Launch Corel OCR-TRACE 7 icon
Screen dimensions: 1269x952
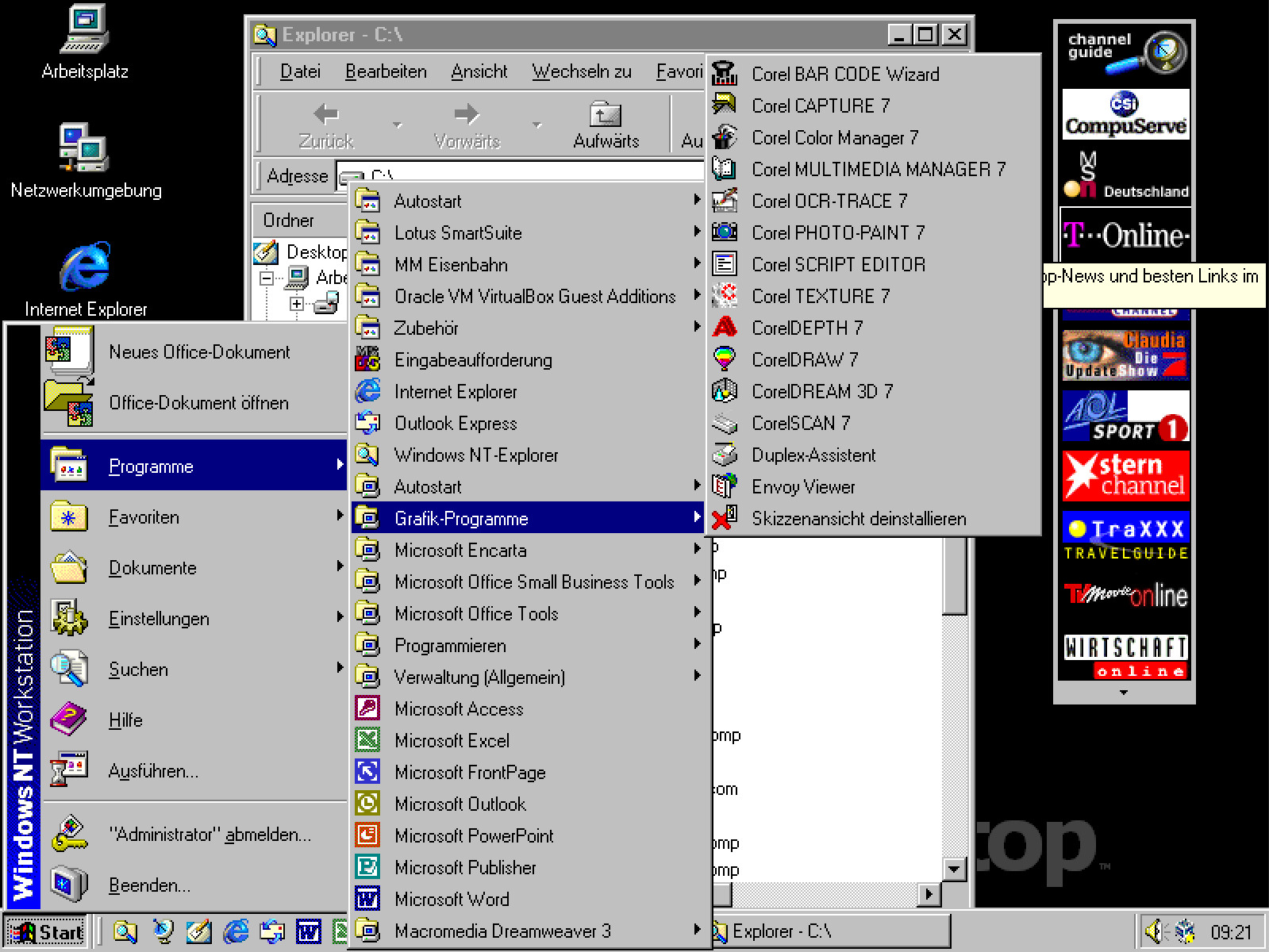pos(724,201)
